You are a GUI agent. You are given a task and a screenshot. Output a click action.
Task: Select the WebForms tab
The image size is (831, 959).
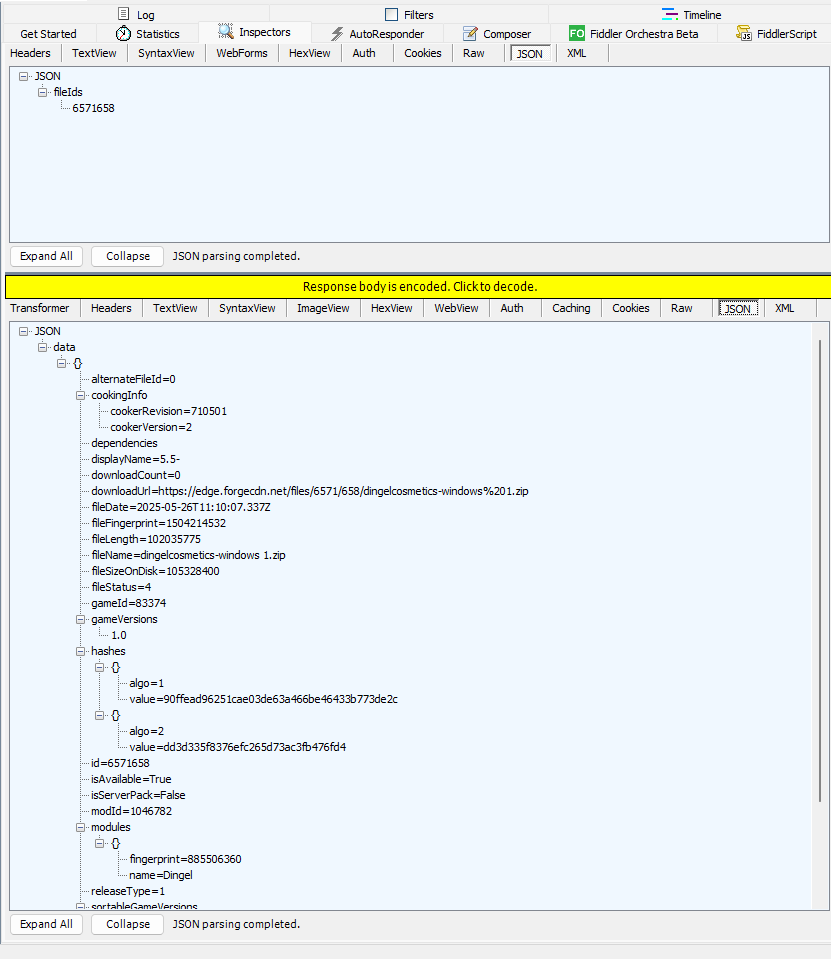(242, 53)
